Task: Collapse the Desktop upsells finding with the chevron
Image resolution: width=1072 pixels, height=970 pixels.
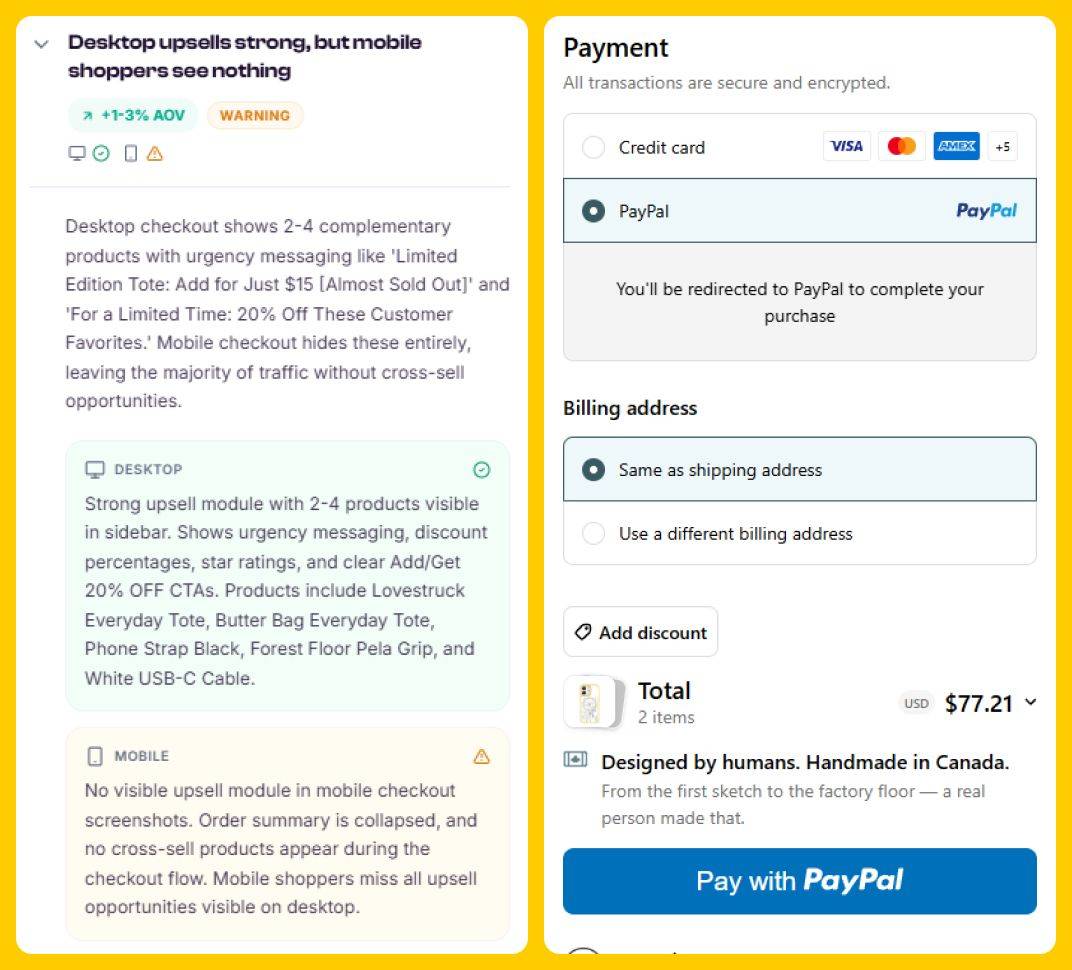Action: pyautogui.click(x=41, y=44)
